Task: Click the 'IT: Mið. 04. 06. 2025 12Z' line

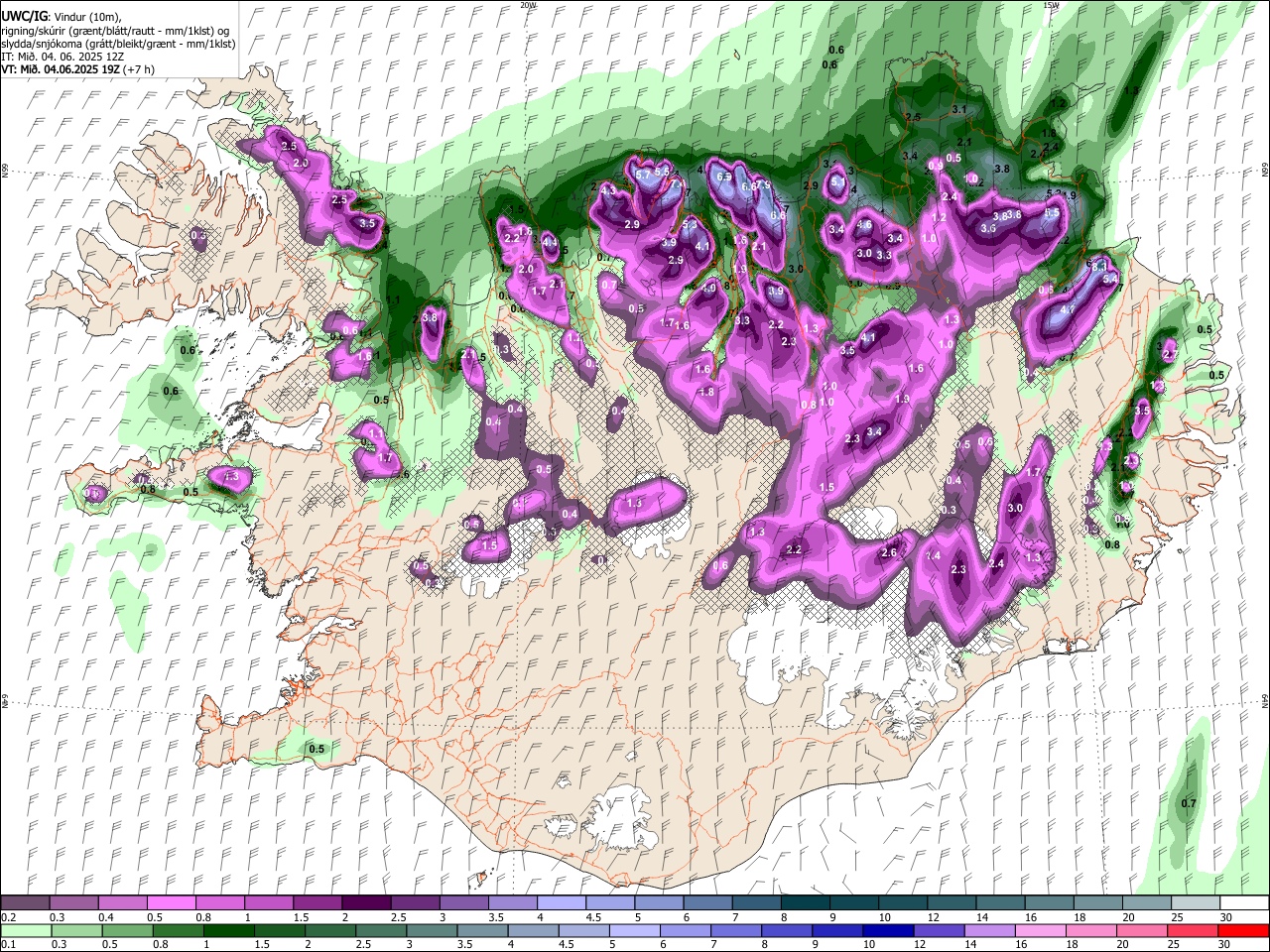Action: tap(63, 58)
